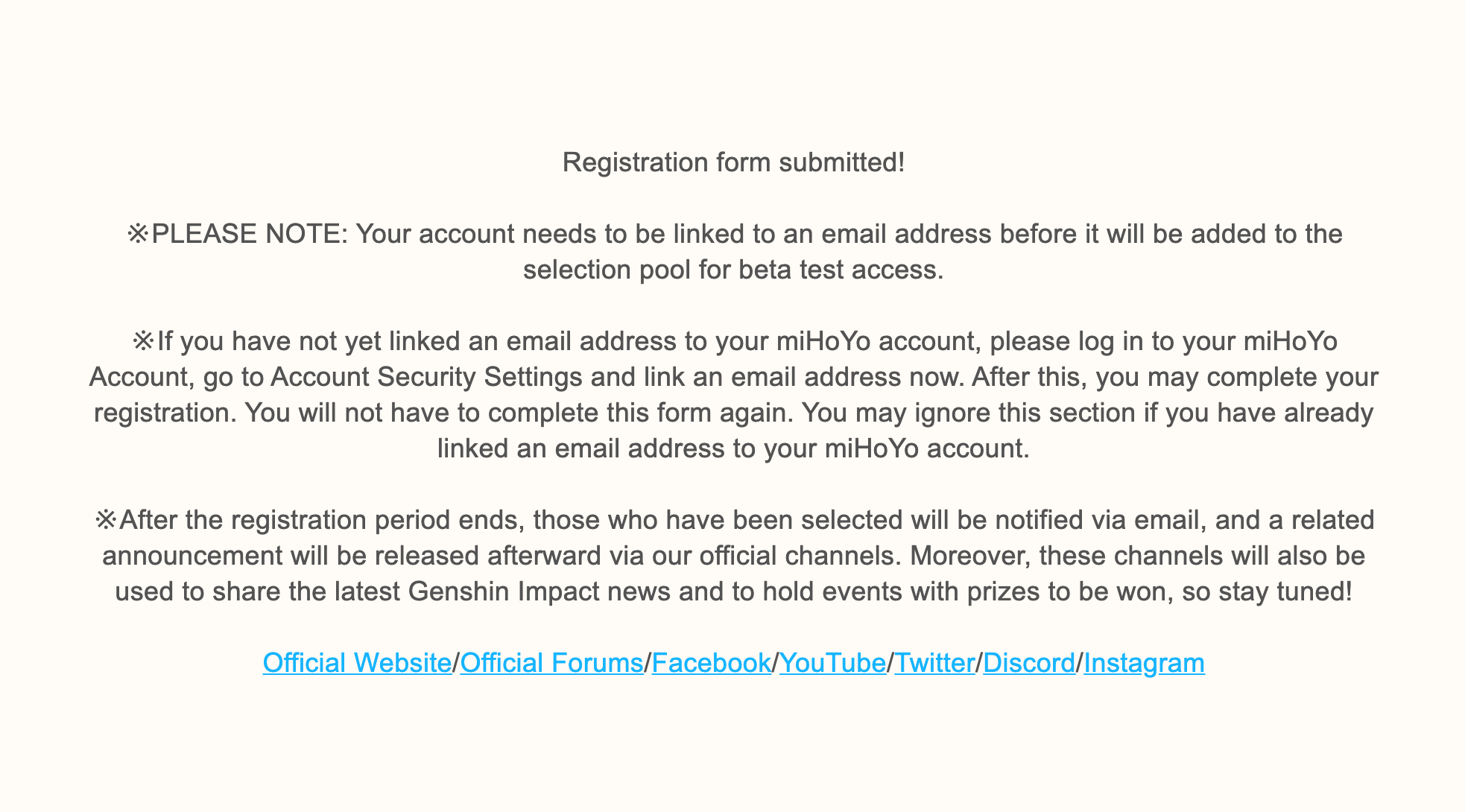Open the Twitter link

coord(934,663)
